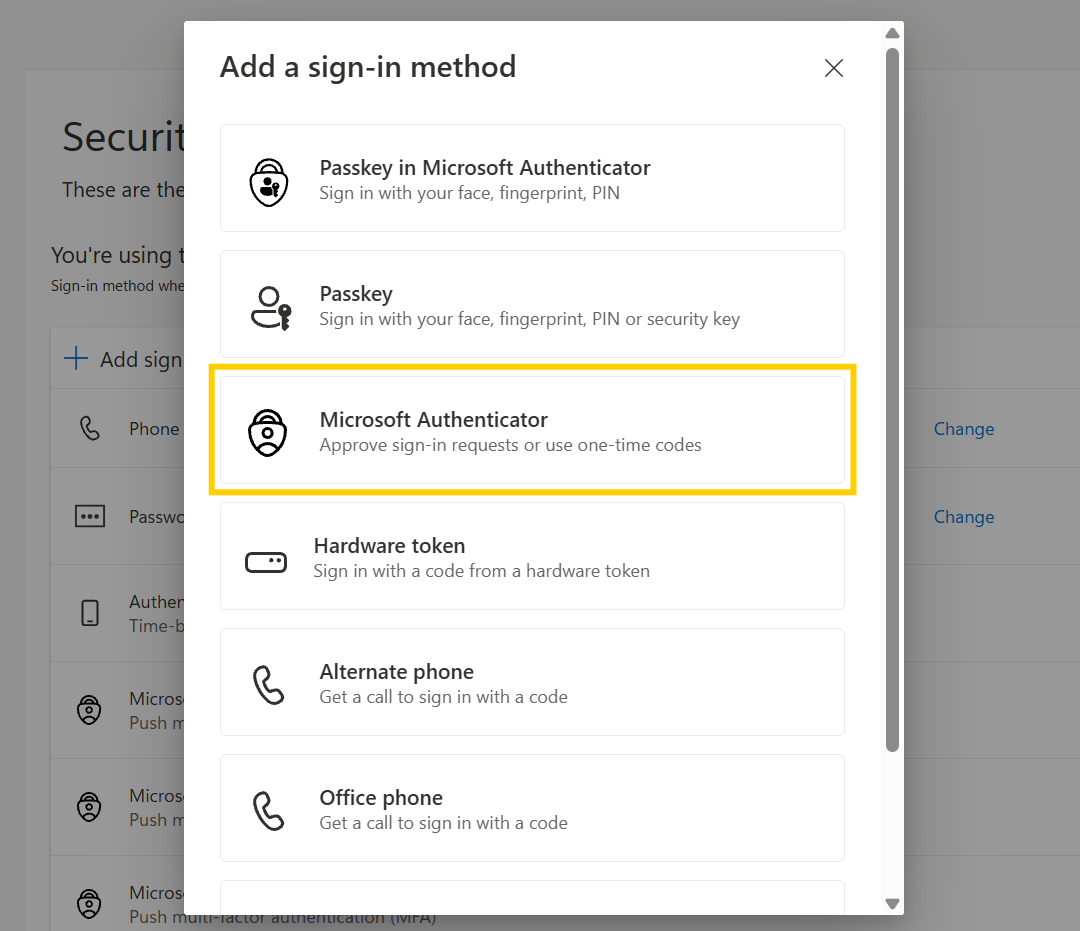
Task: Click the "Add a sign-in method" dialog title
Action: [x=368, y=67]
